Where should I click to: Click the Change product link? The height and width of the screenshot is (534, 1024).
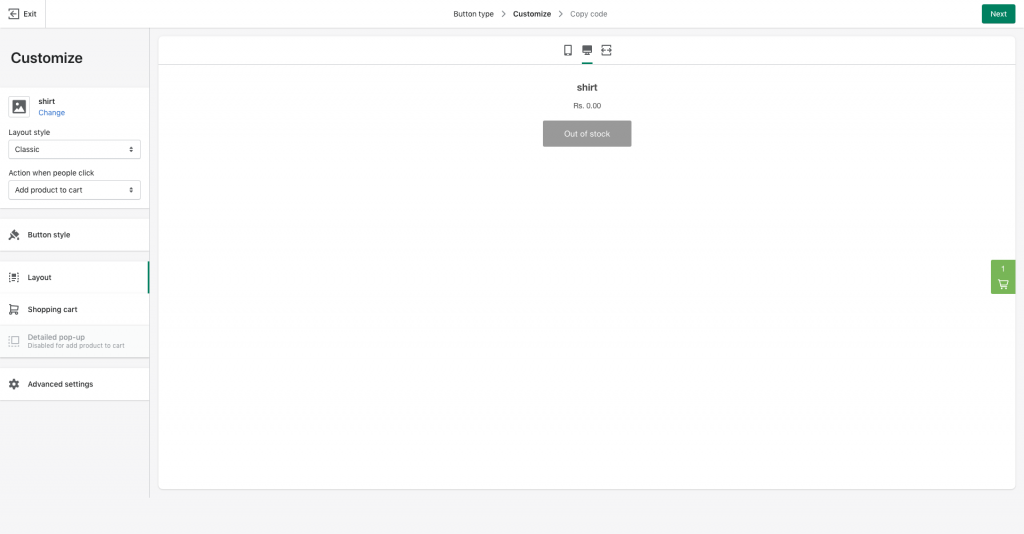(52, 113)
